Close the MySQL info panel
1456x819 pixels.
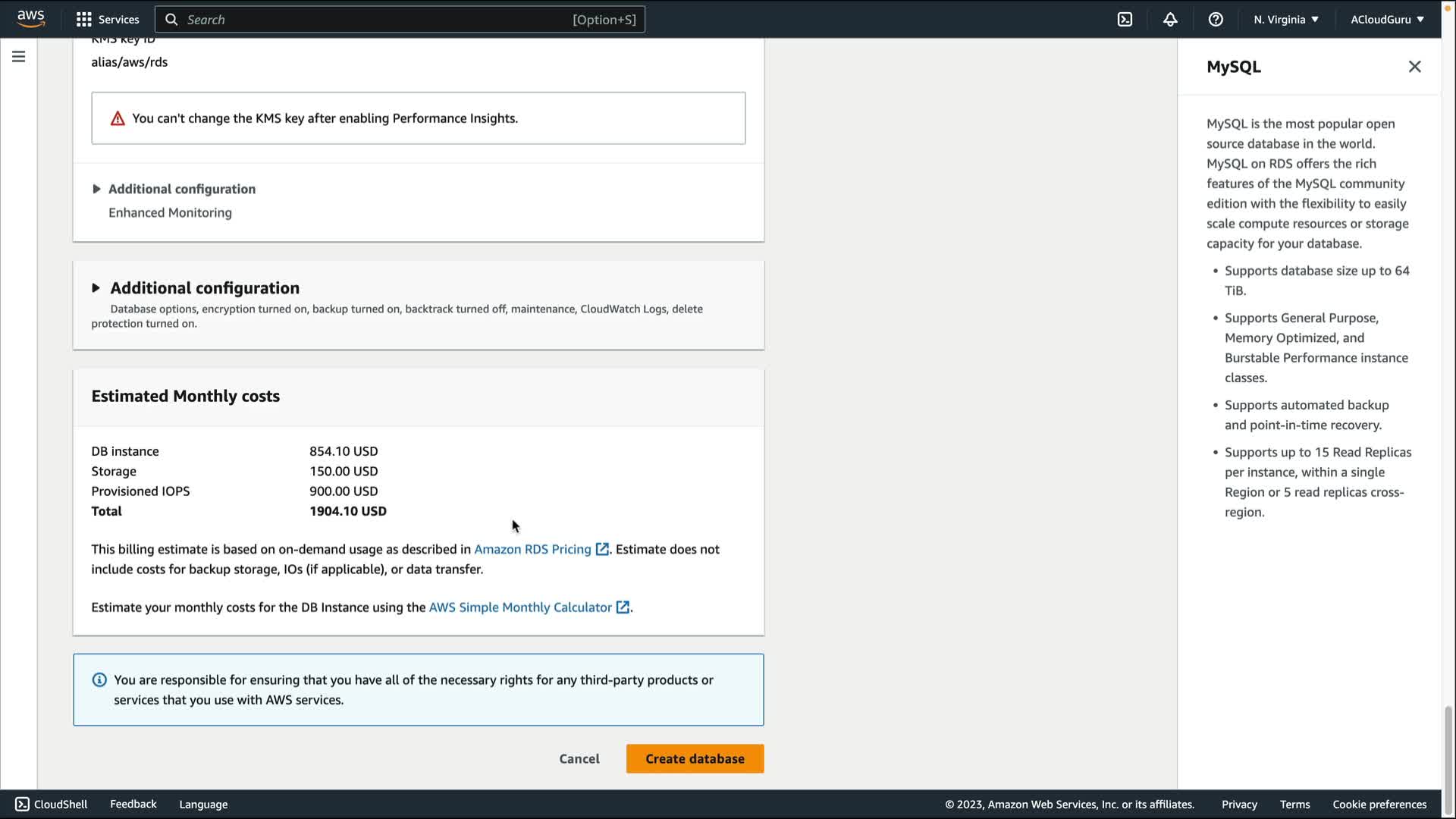pyautogui.click(x=1414, y=67)
